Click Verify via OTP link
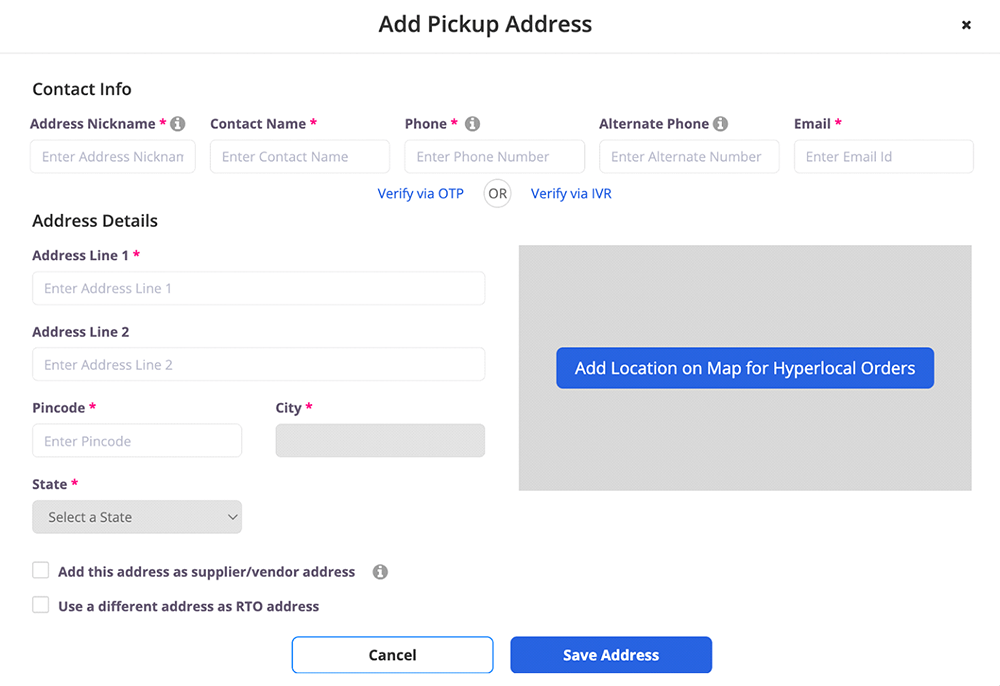This screenshot has width=1000, height=686. point(420,194)
